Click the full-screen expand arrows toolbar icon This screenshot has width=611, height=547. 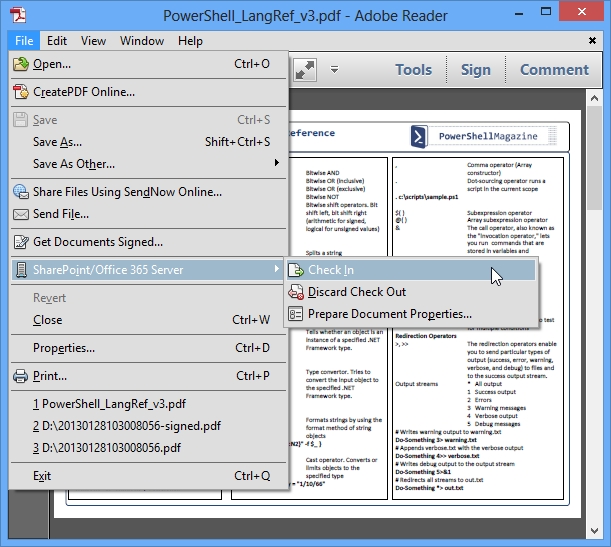point(305,70)
